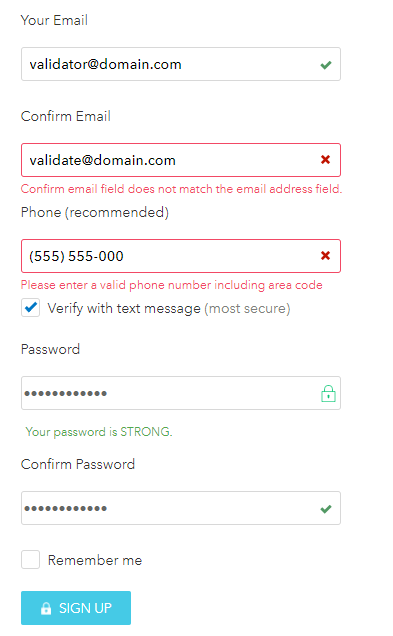This screenshot has height=636, width=393.
Task: Submit the form with SIGN UP button
Action: coord(76,608)
